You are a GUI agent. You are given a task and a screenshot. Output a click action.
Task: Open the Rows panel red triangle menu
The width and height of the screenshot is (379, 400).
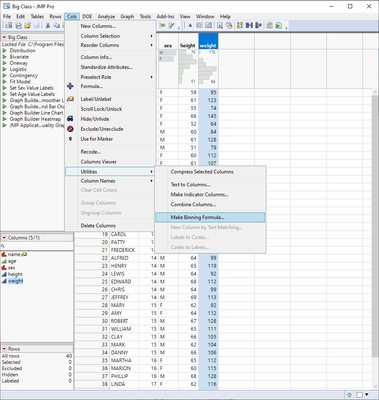click(x=4, y=349)
